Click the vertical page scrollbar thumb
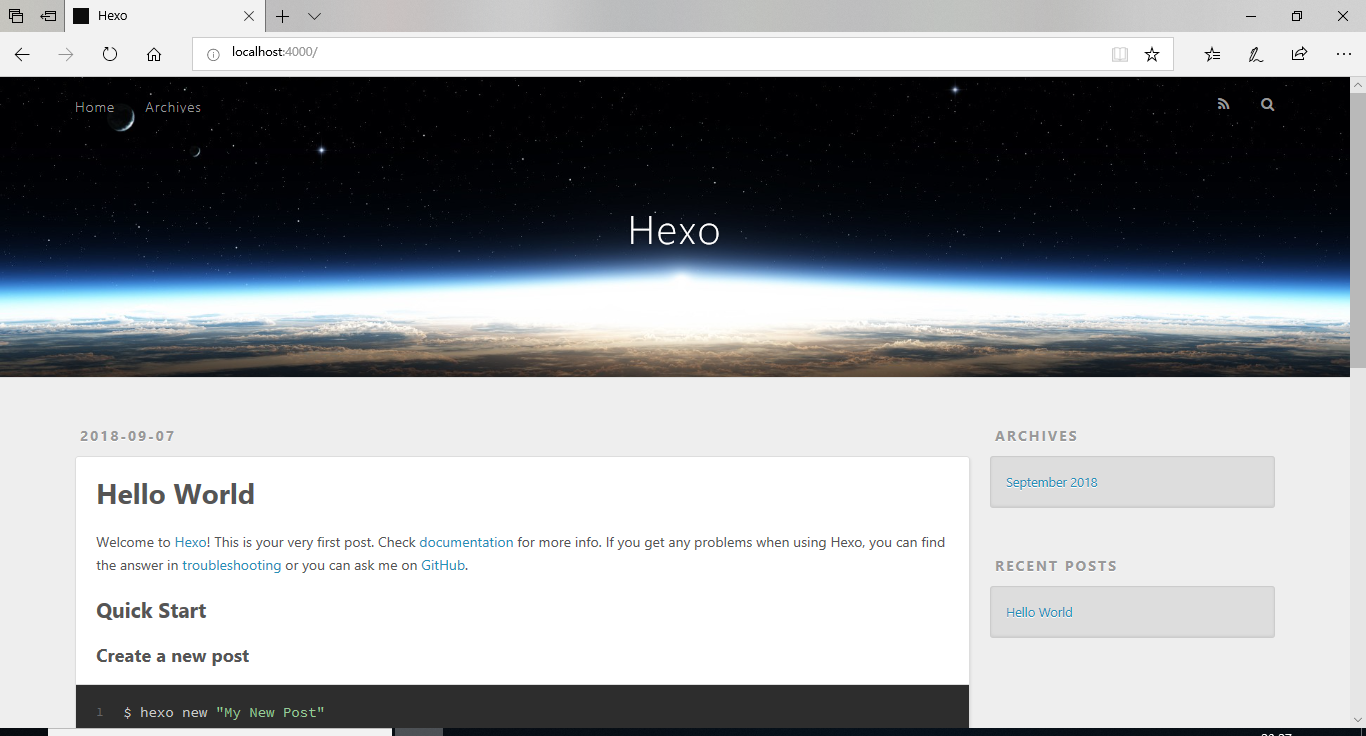1366x736 pixels. [1358, 230]
